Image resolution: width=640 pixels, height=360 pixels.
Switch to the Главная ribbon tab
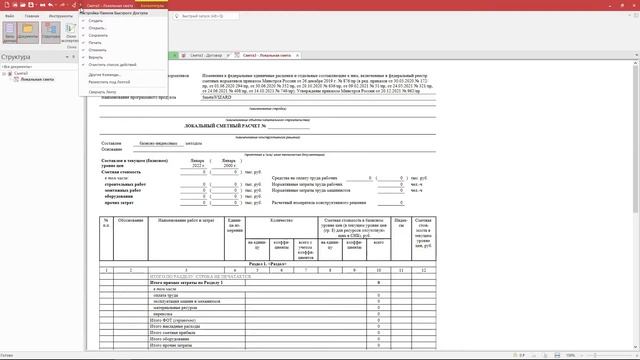(32, 16)
